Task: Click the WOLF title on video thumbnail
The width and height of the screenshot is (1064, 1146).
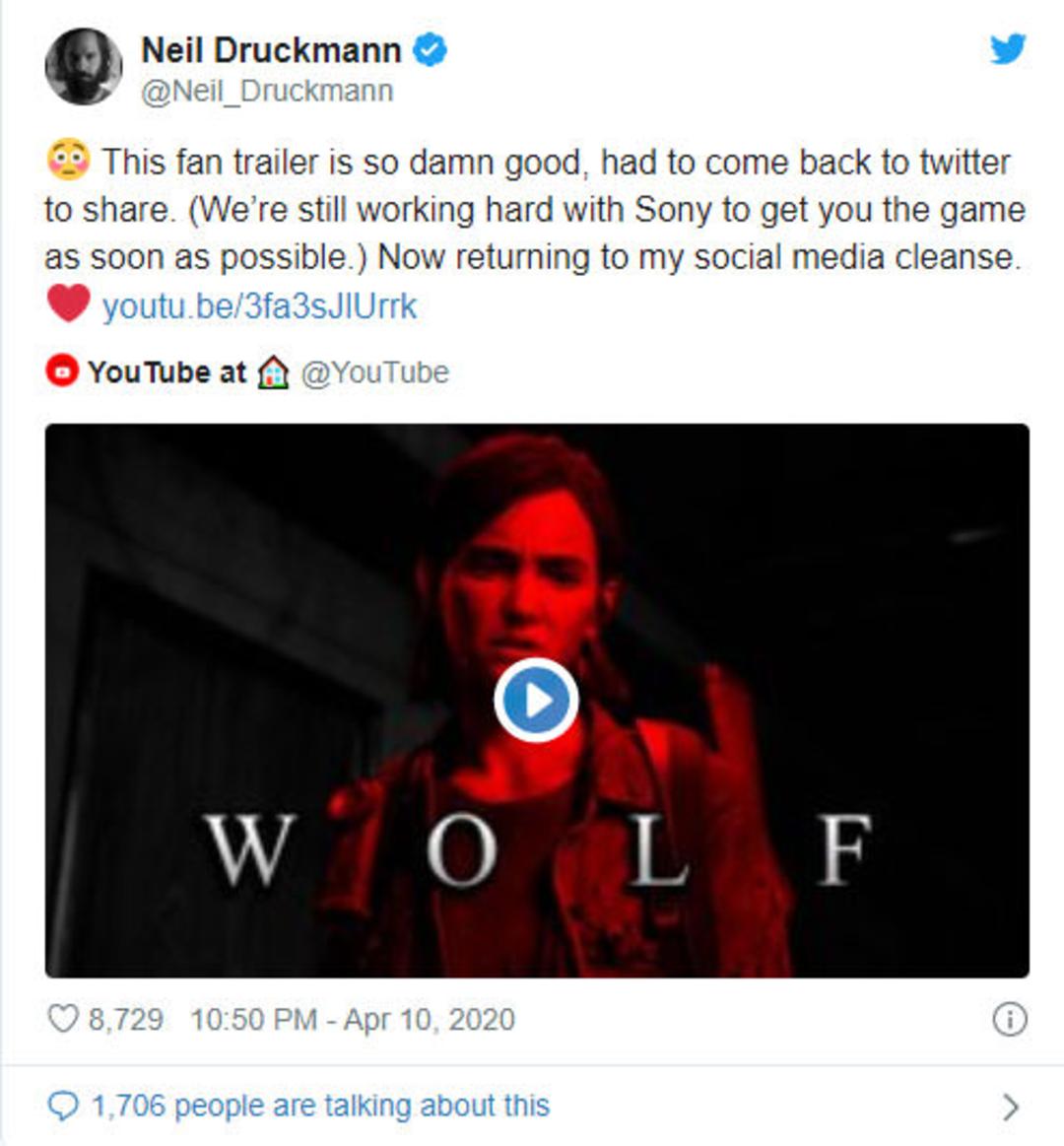Action: coord(539,850)
